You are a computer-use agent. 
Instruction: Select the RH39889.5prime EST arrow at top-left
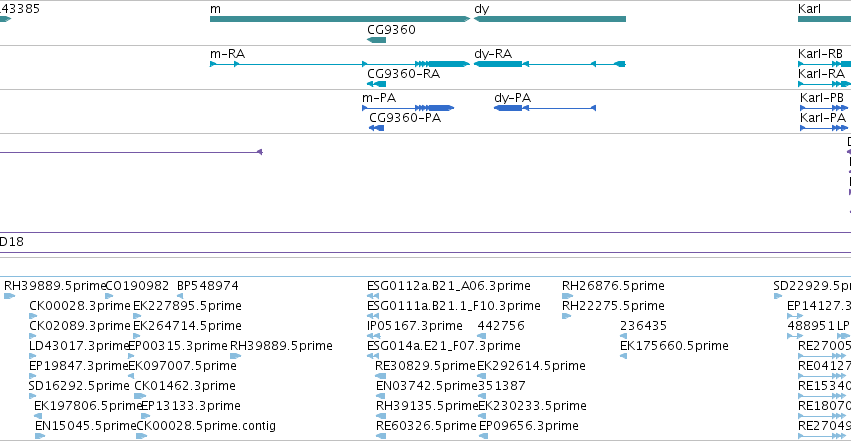tap(9, 296)
